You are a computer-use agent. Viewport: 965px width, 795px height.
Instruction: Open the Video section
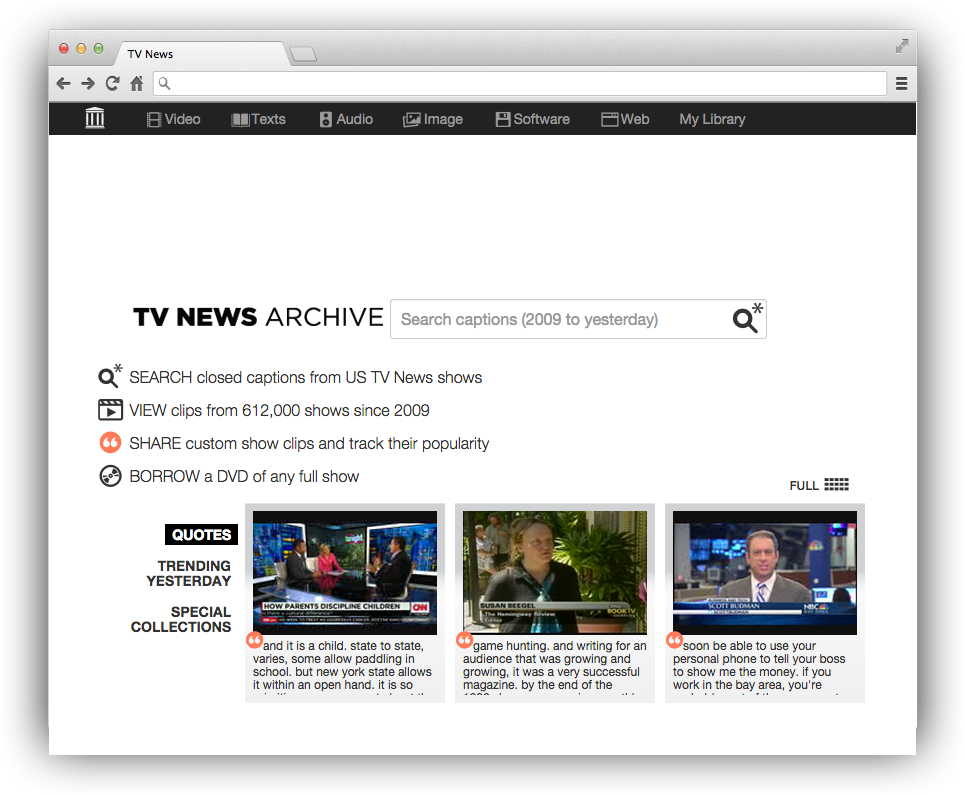(x=174, y=119)
